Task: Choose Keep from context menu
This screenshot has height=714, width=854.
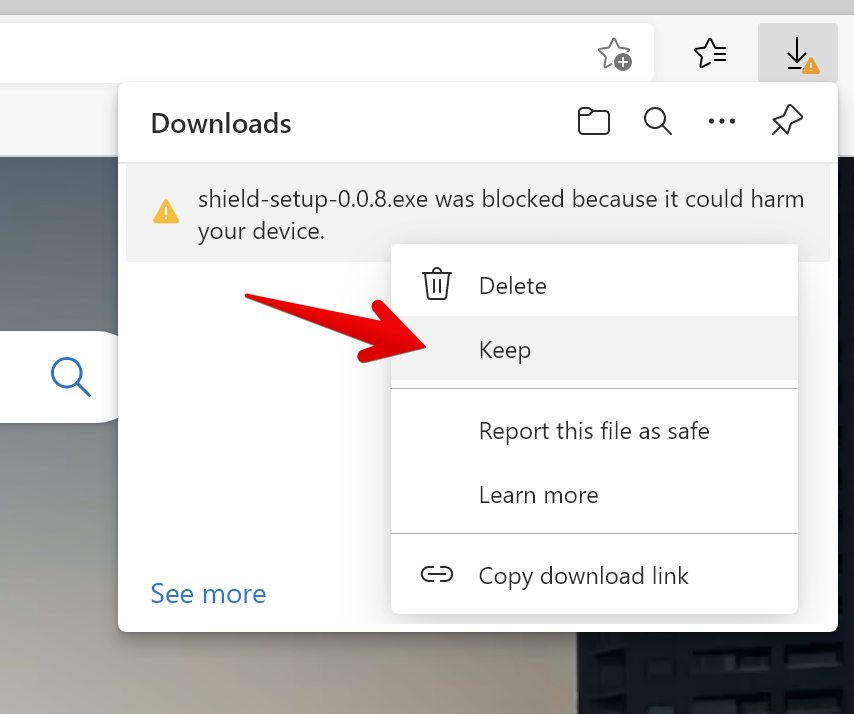Action: [594, 349]
